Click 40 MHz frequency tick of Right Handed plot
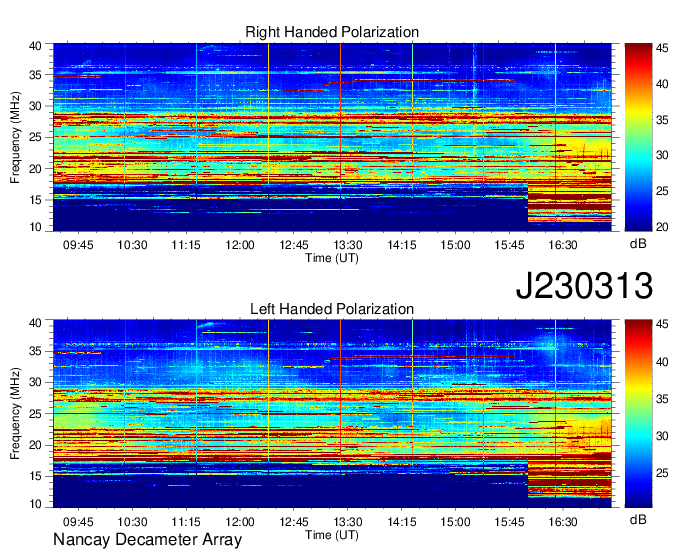The image size is (680, 552). 36,46
